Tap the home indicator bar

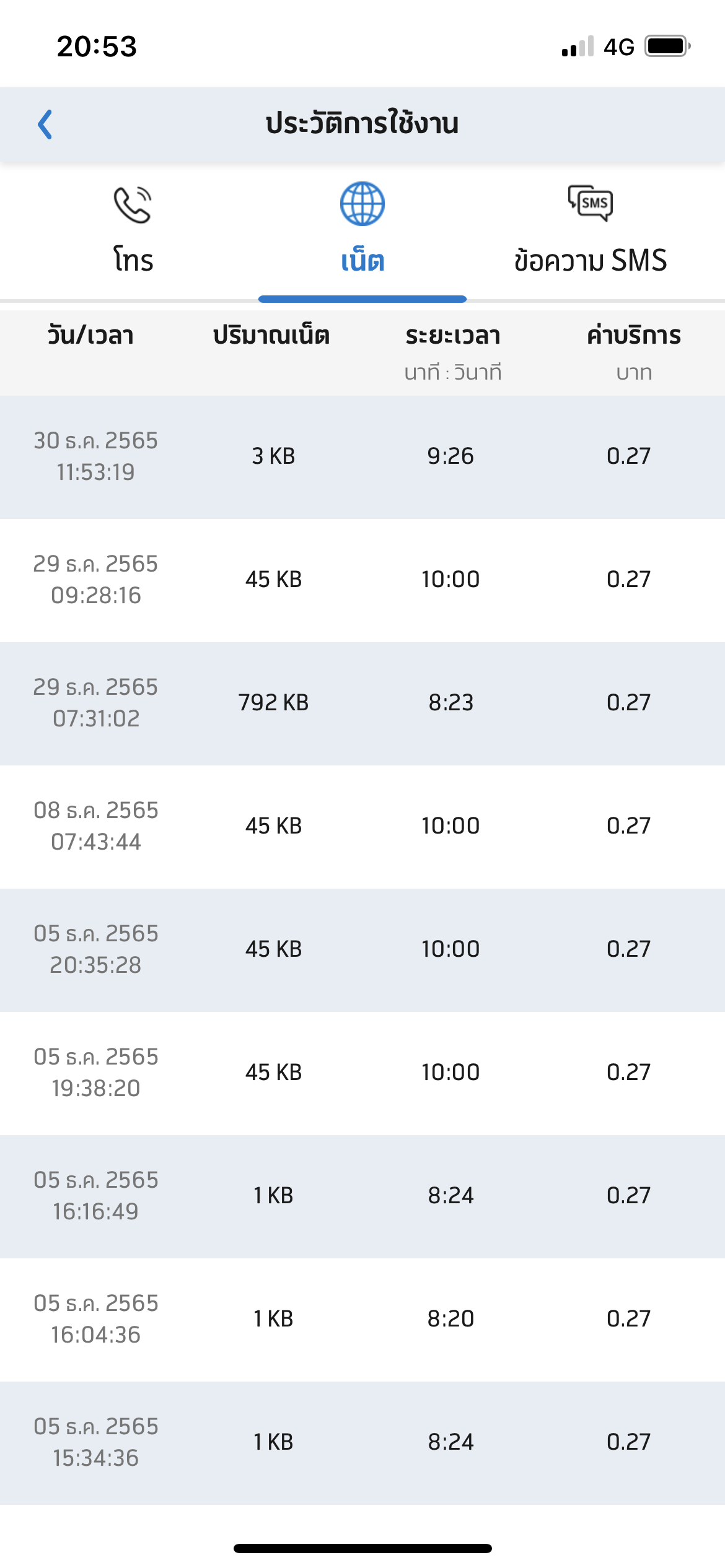pos(362,1548)
